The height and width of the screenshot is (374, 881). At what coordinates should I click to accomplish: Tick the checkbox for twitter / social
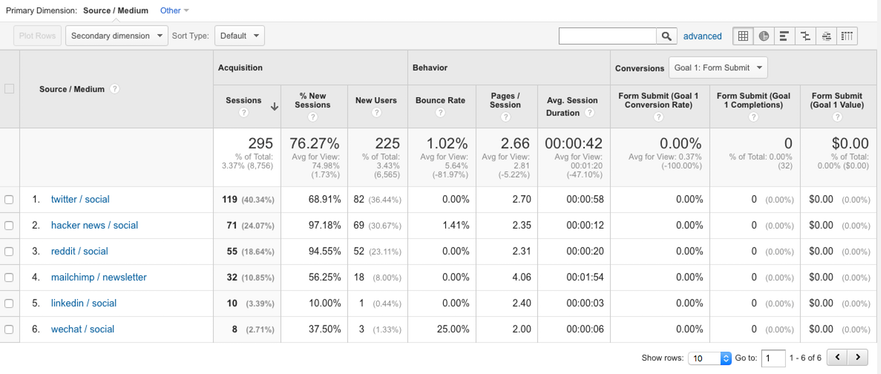(8, 199)
